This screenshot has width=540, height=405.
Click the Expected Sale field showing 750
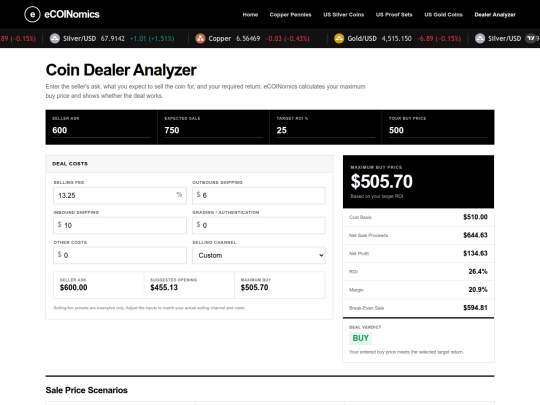coord(214,130)
